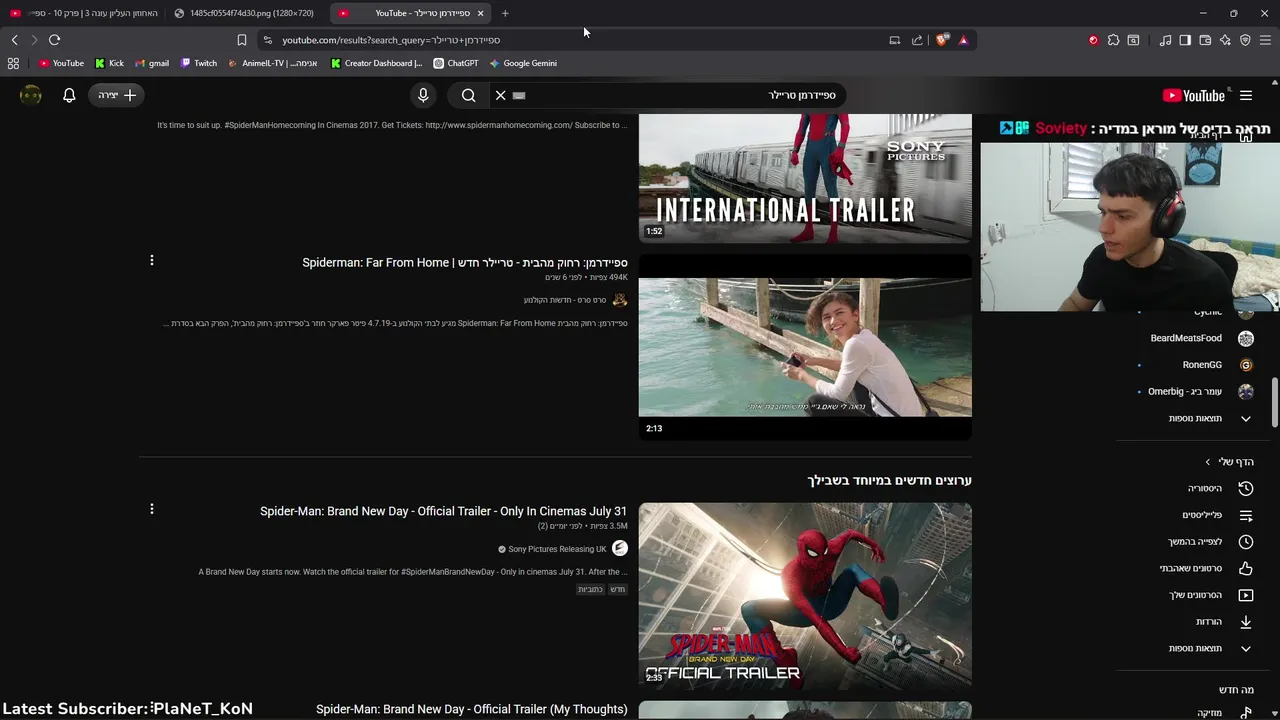The image size is (1280, 720).
Task: Reload the page
Action: (x=54, y=40)
